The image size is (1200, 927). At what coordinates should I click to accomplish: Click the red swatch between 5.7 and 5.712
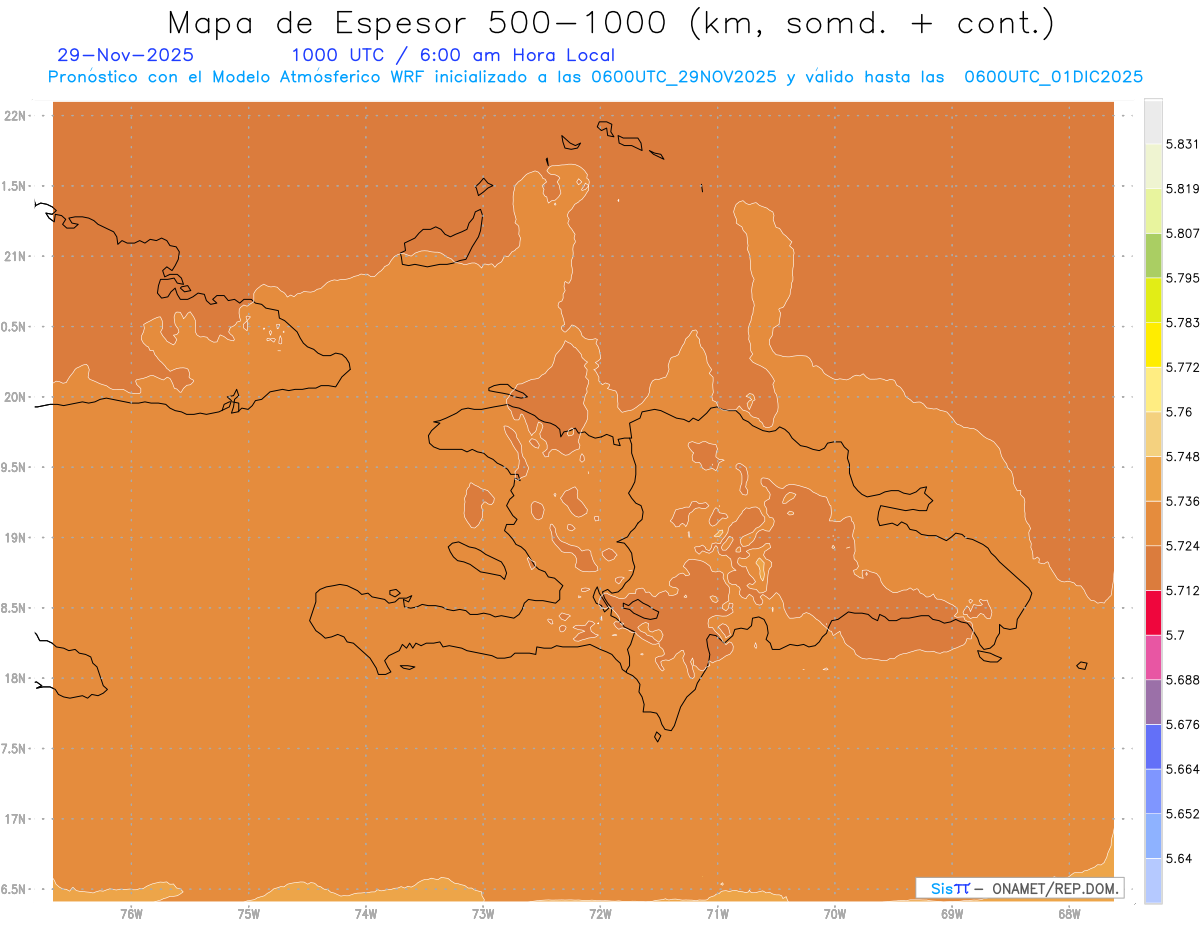point(1153,612)
